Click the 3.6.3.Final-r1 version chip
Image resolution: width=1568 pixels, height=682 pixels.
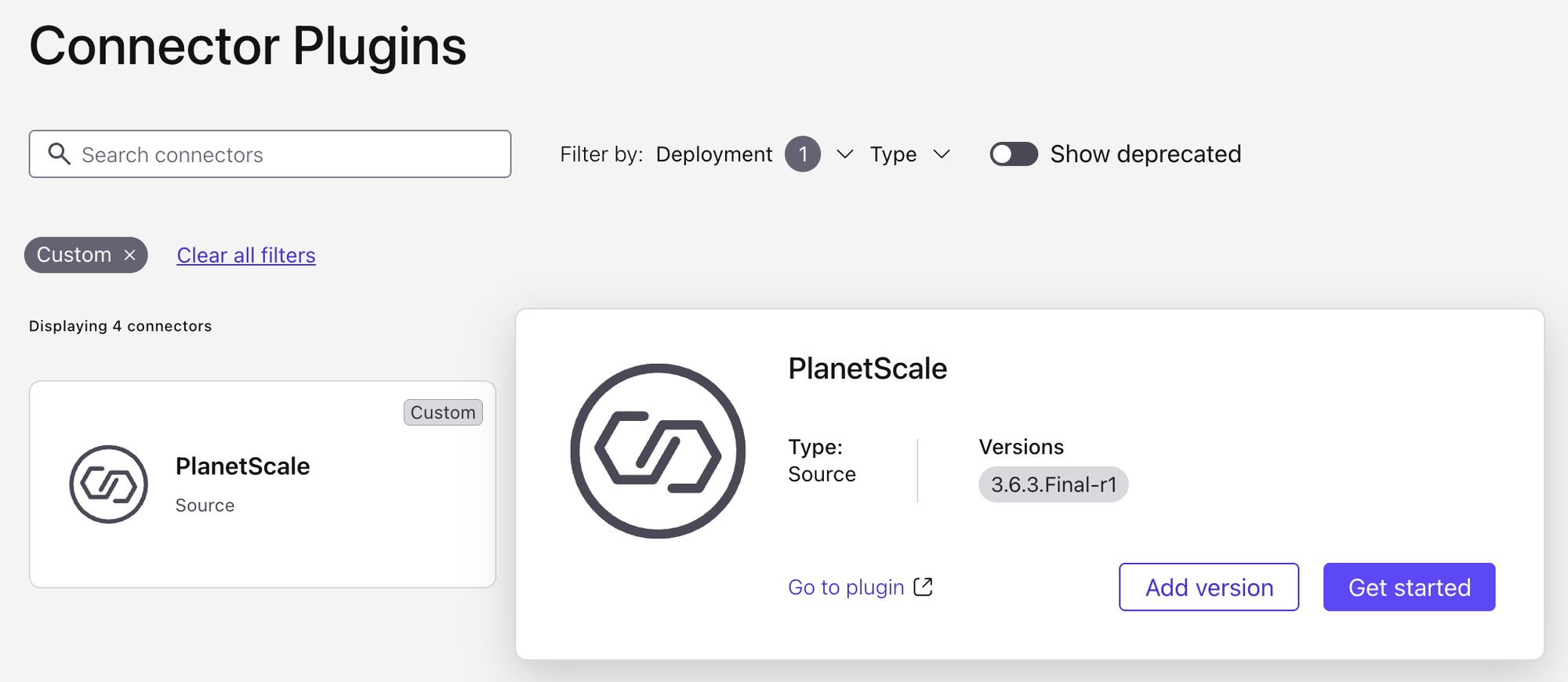[x=1053, y=484]
